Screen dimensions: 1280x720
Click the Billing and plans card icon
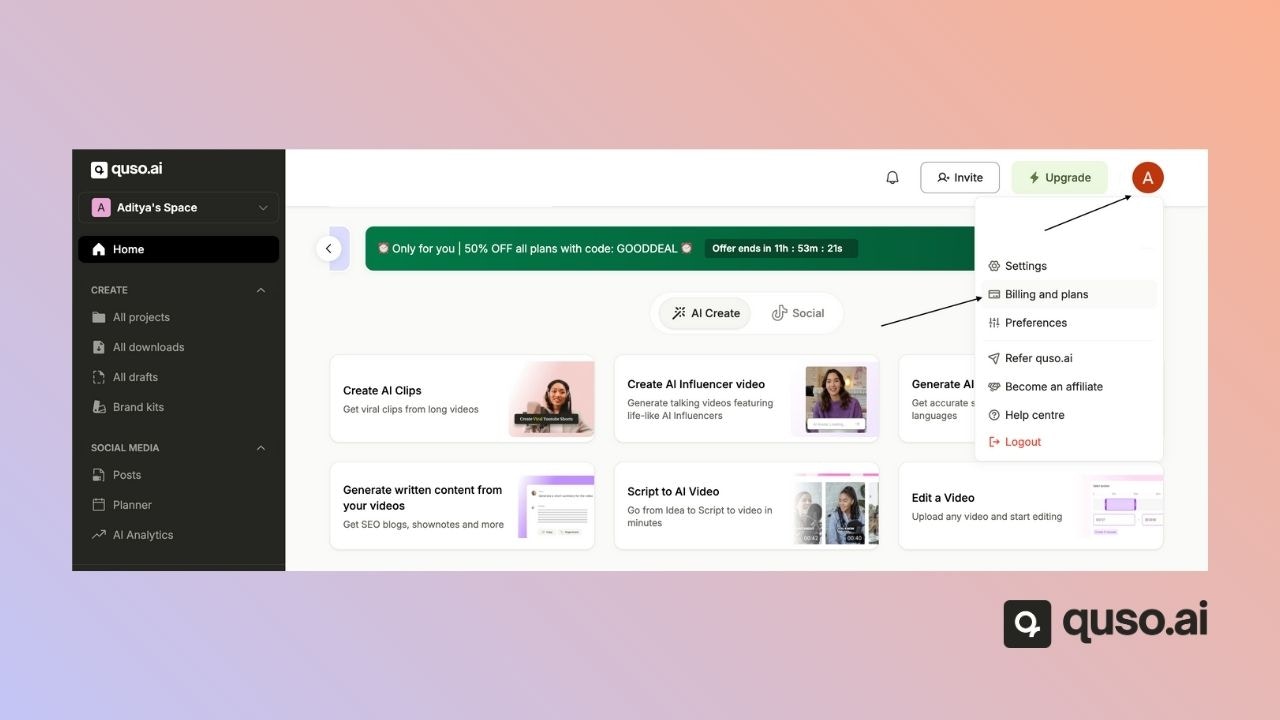994,294
